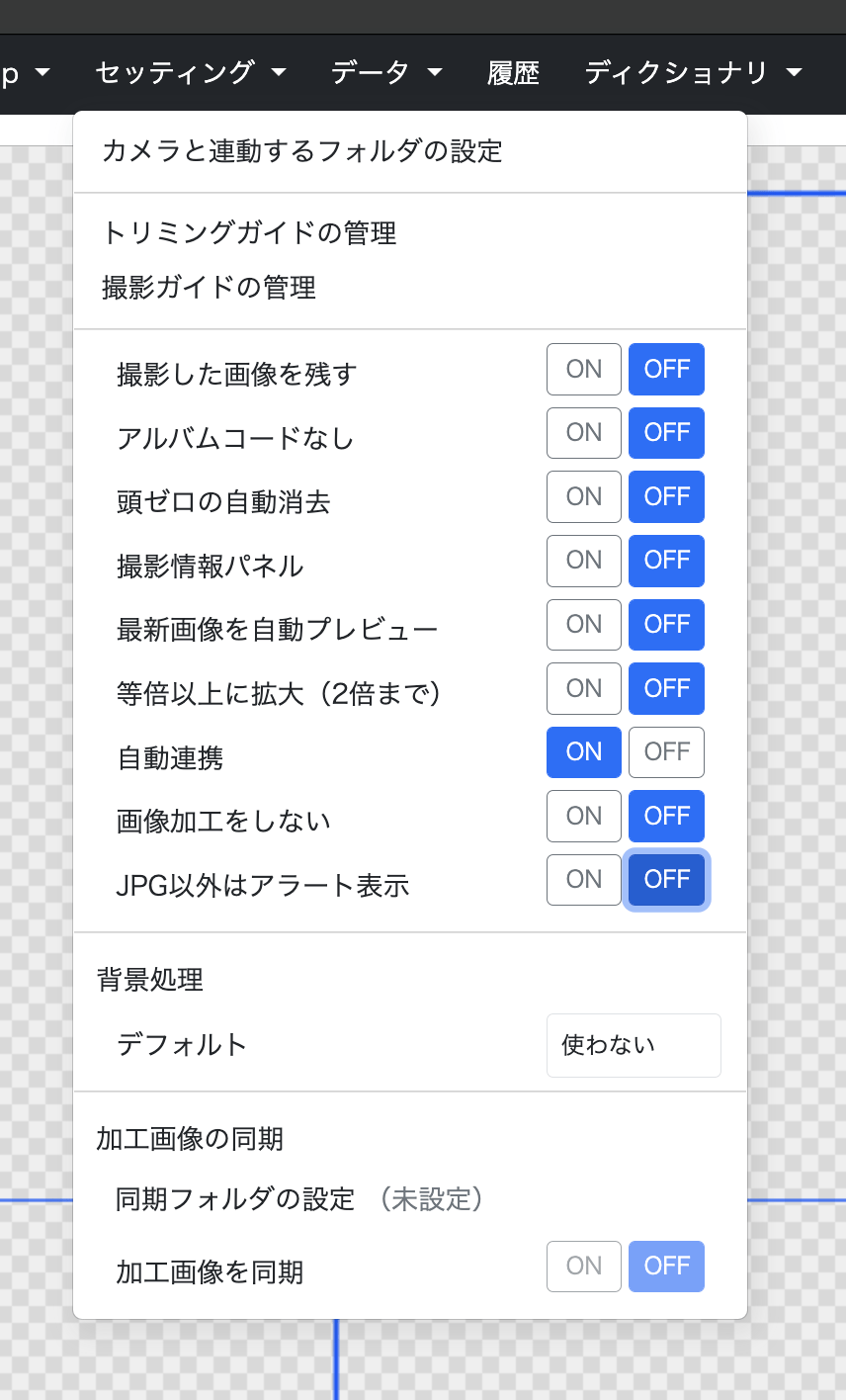
Task: Enable 頭ゼロの自動消去 with ON
Action: point(583,496)
